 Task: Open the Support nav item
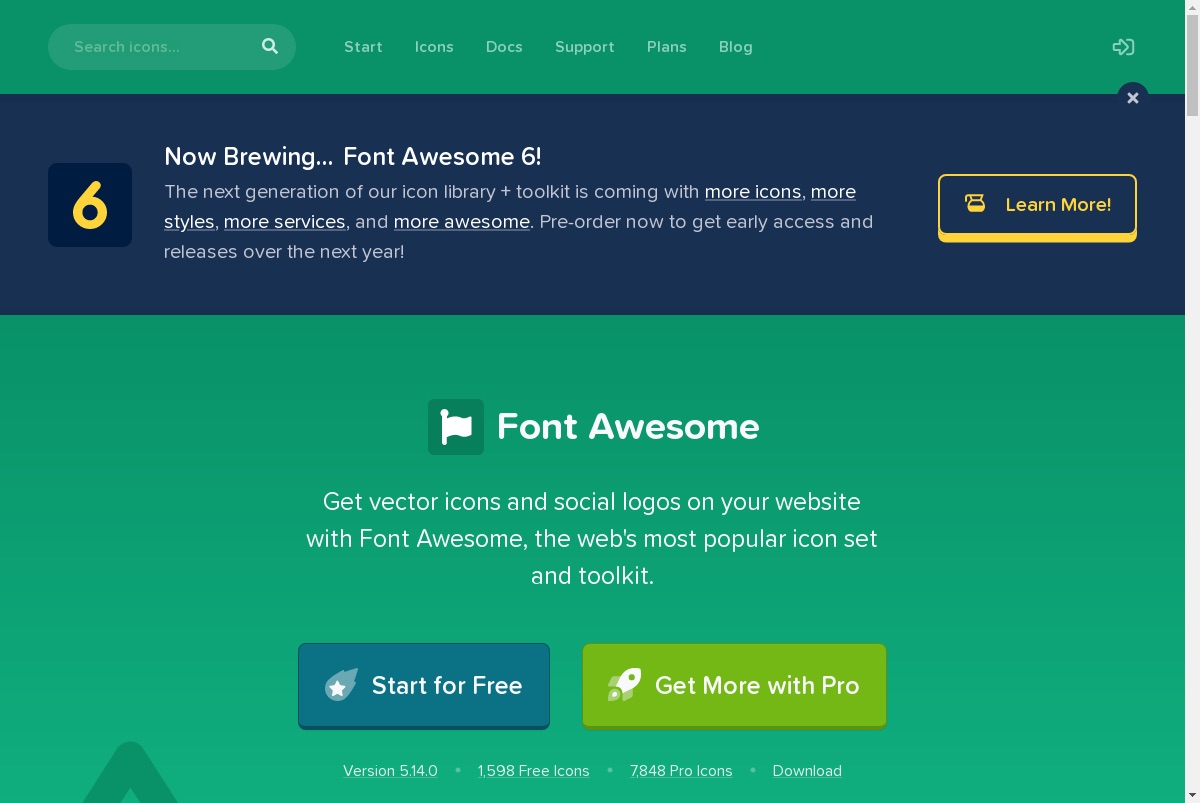[585, 47]
